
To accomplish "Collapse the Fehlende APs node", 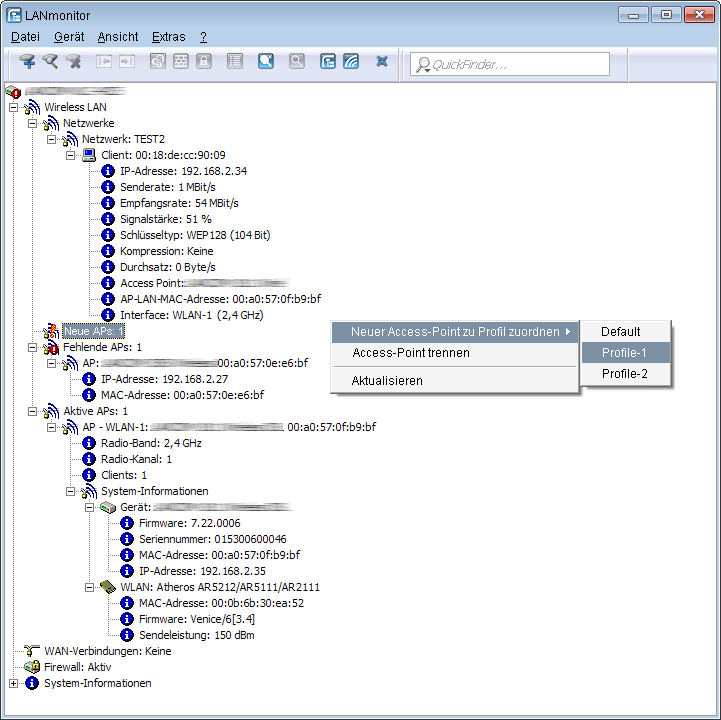I will coord(32,347).
